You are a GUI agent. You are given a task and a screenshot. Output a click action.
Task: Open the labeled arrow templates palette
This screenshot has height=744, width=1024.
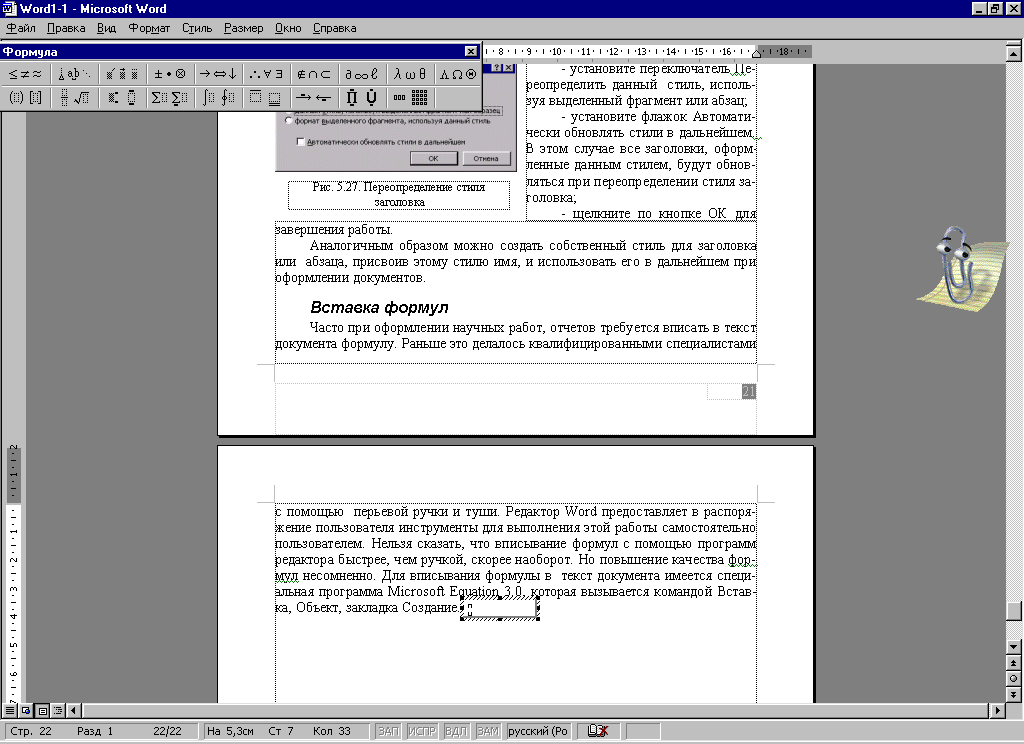click(x=314, y=98)
